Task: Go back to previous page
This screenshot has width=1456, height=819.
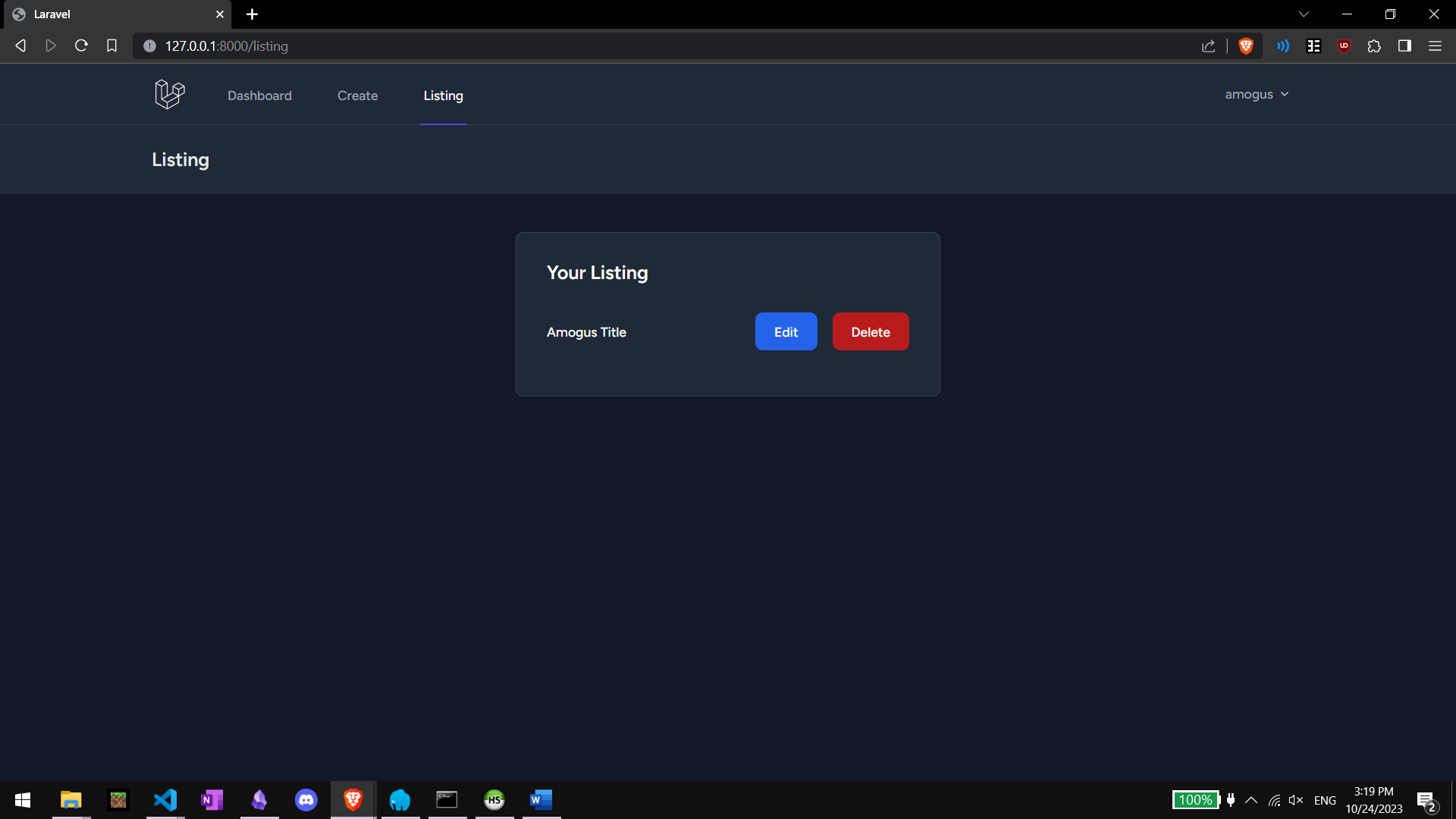Action: click(x=20, y=46)
